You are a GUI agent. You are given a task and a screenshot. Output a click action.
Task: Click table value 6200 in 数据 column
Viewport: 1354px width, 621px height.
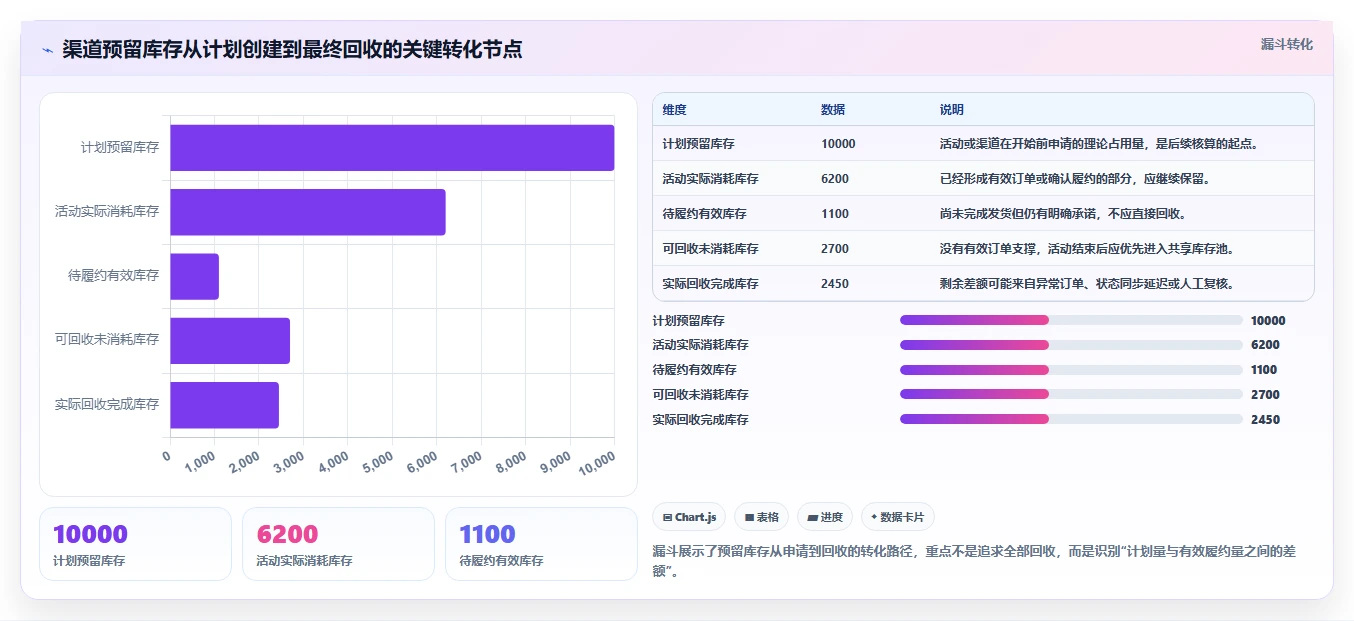point(835,179)
